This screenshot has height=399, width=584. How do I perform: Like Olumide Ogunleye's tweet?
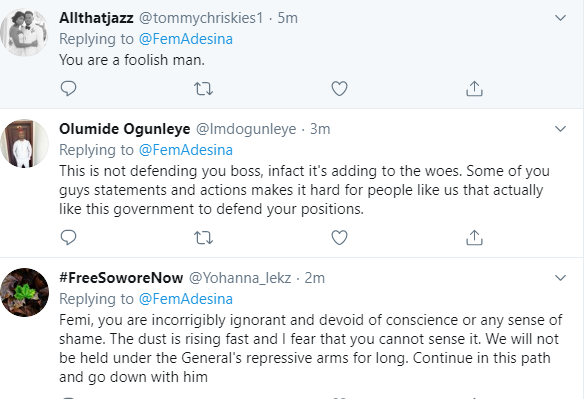click(x=339, y=237)
